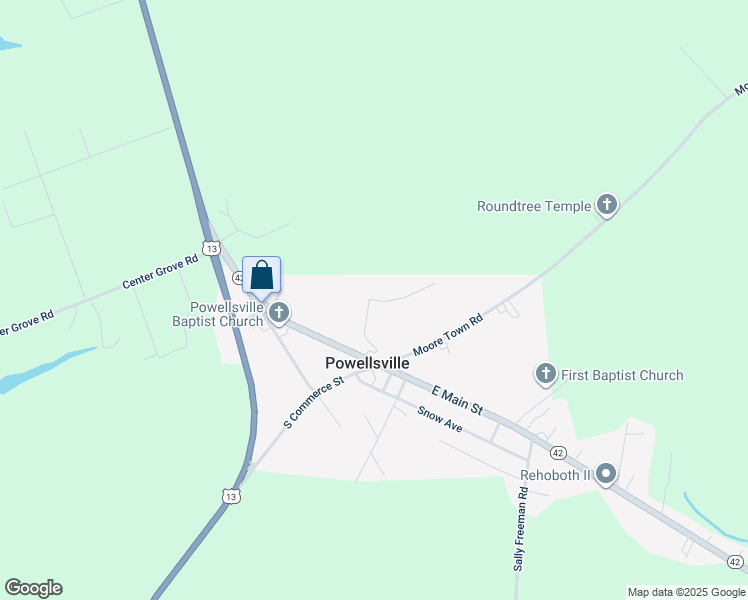
Task: Select the S Commerce St label
Action: [x=313, y=403]
